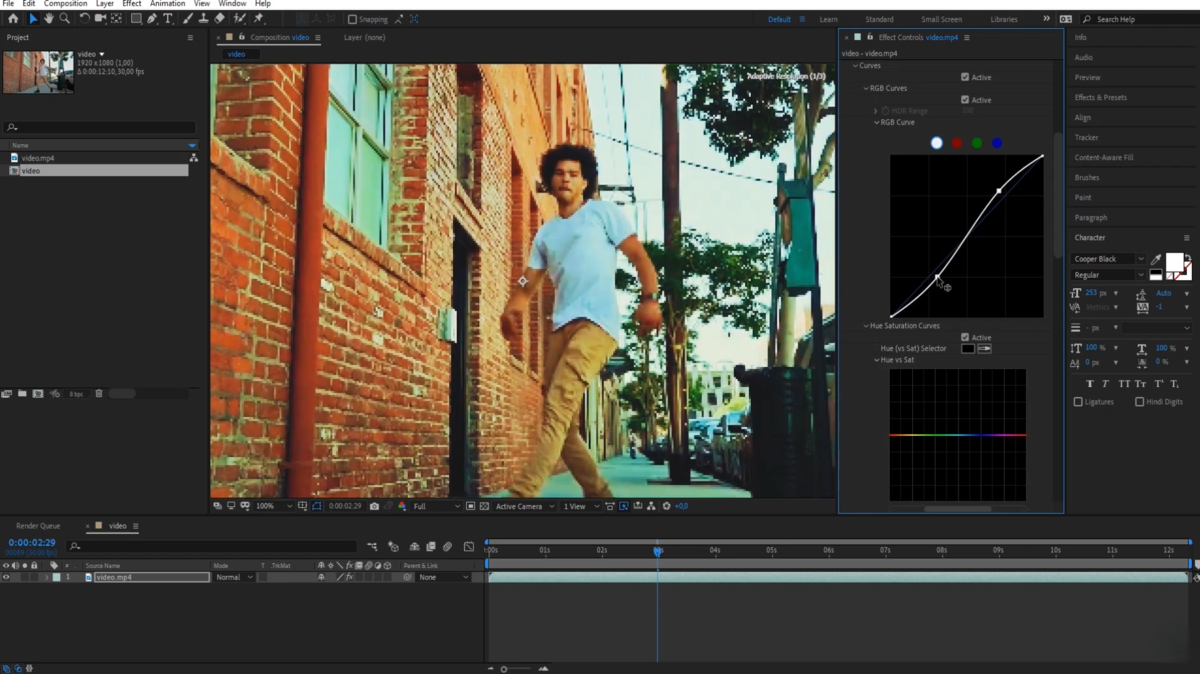Select the white RGB channel of the curve
Viewport: 1200px width, 674px height.
point(937,143)
